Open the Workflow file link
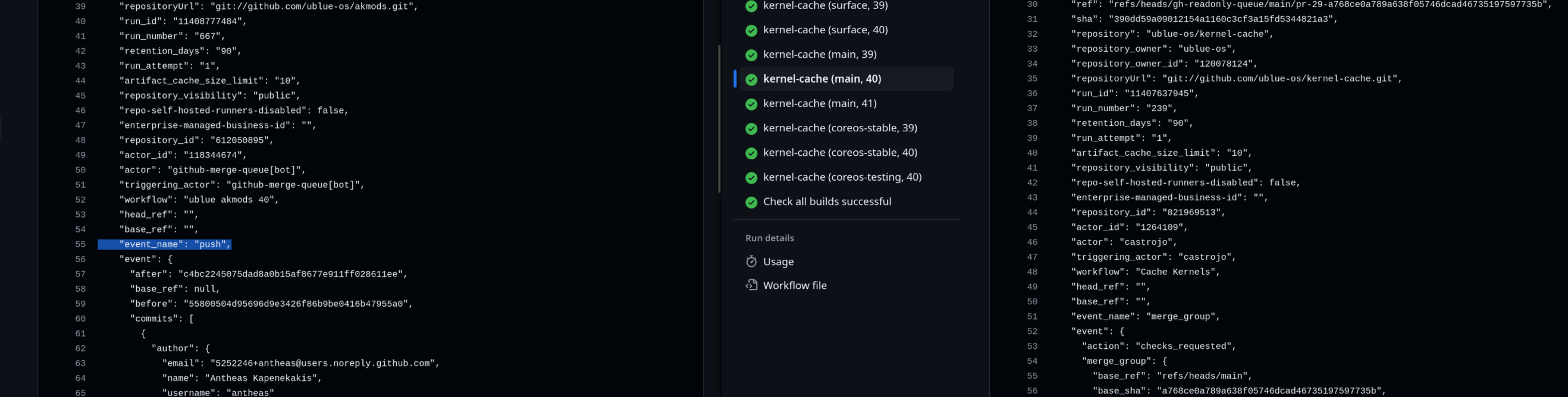The image size is (1568, 397). 794,286
